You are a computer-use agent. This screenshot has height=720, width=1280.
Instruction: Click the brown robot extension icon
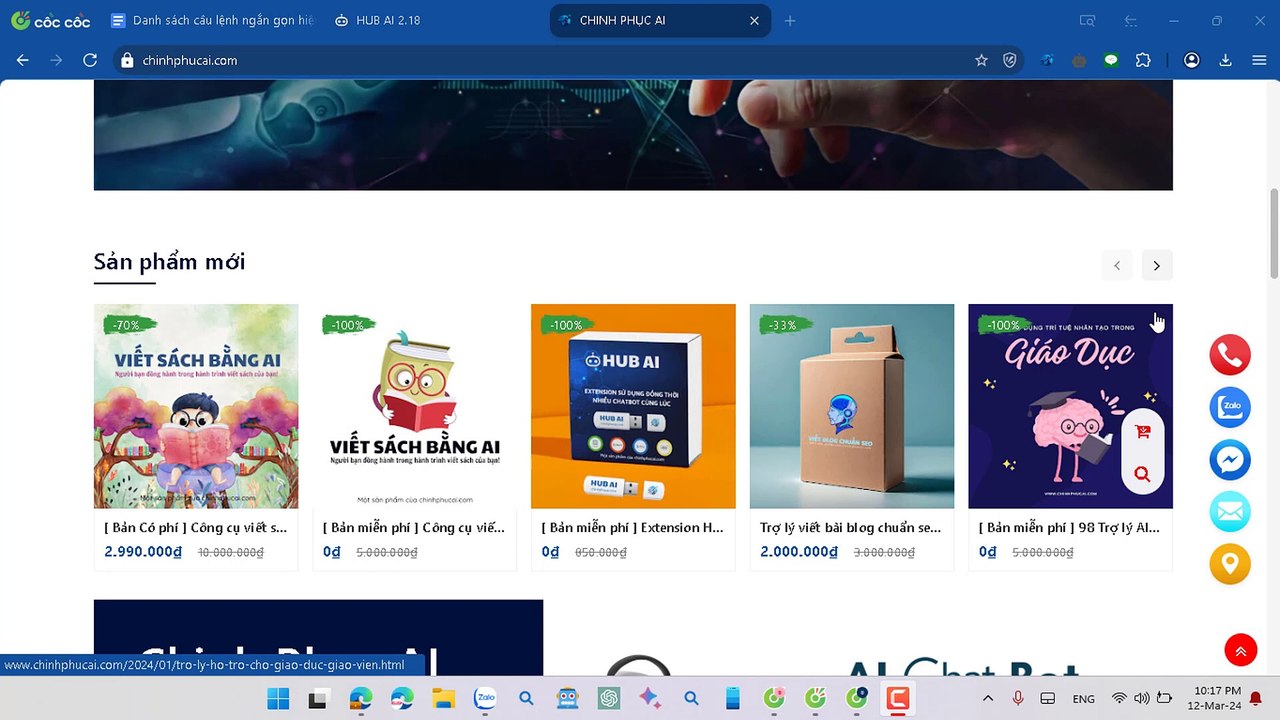tap(1079, 60)
